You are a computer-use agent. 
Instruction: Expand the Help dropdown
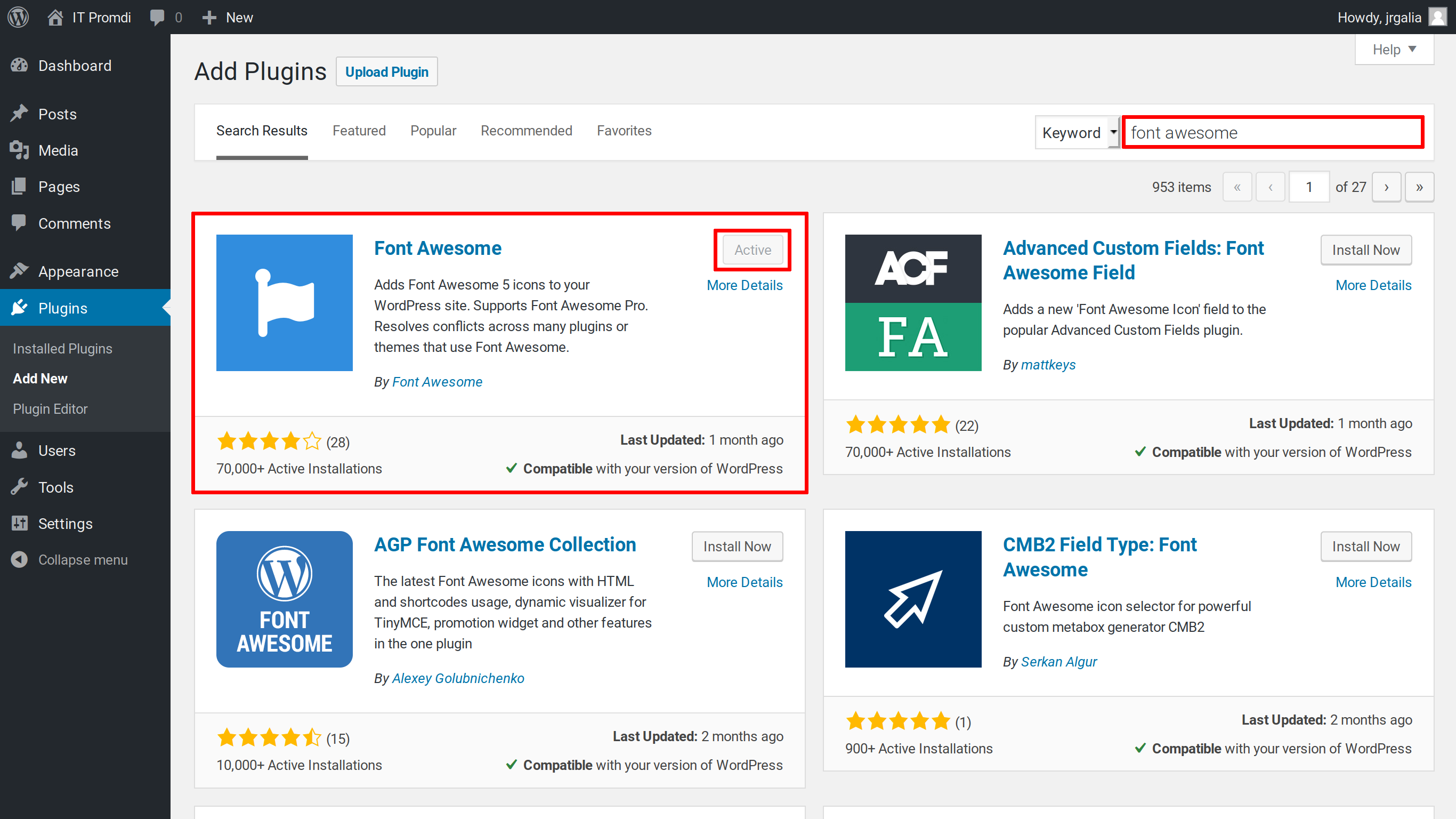1394,50
